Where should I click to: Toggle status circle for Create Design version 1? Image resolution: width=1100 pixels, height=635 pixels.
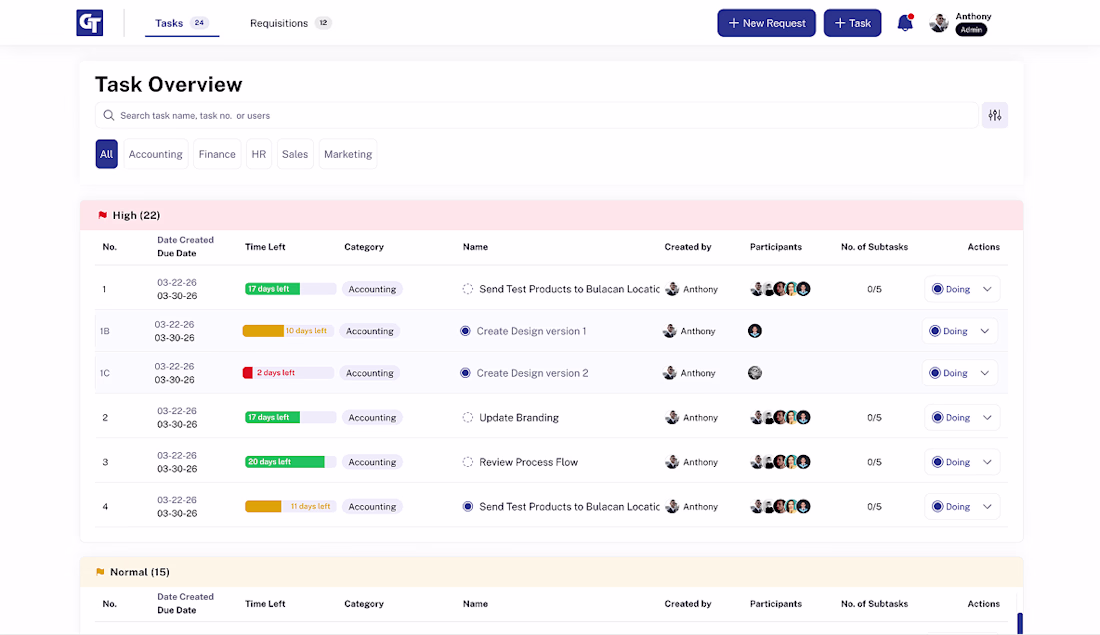click(465, 331)
